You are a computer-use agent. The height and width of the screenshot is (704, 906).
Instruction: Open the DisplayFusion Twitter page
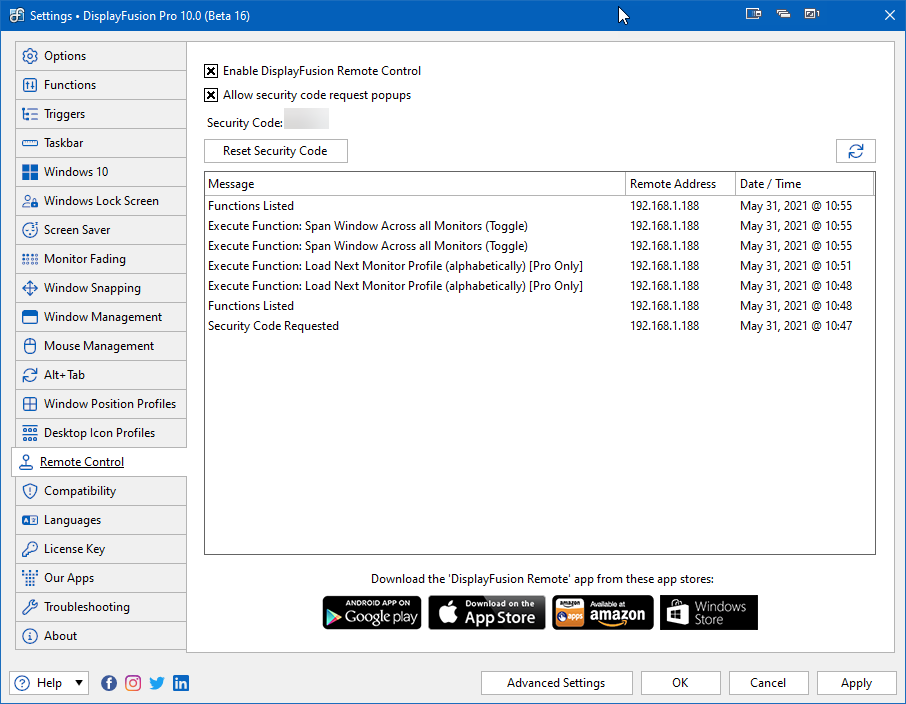pos(157,683)
